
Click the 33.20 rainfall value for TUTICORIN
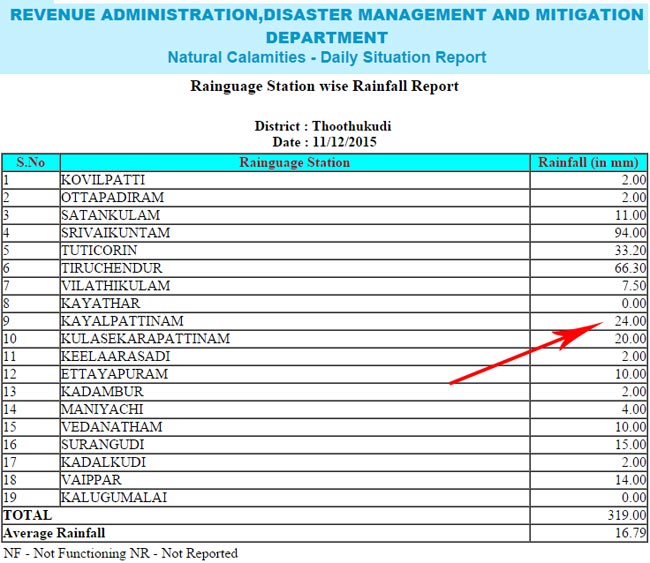[x=631, y=250]
